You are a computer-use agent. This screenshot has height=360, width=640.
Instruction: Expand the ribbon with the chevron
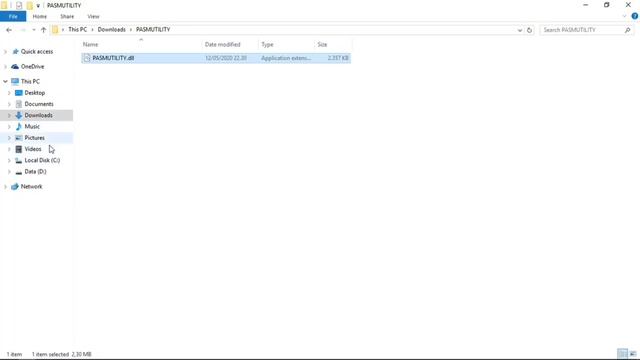pyautogui.click(x=624, y=16)
